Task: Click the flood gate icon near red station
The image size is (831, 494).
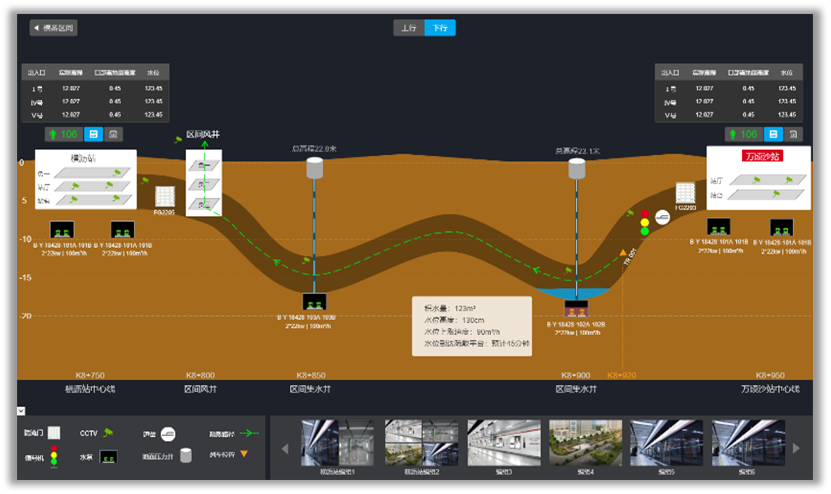Action: point(685,192)
